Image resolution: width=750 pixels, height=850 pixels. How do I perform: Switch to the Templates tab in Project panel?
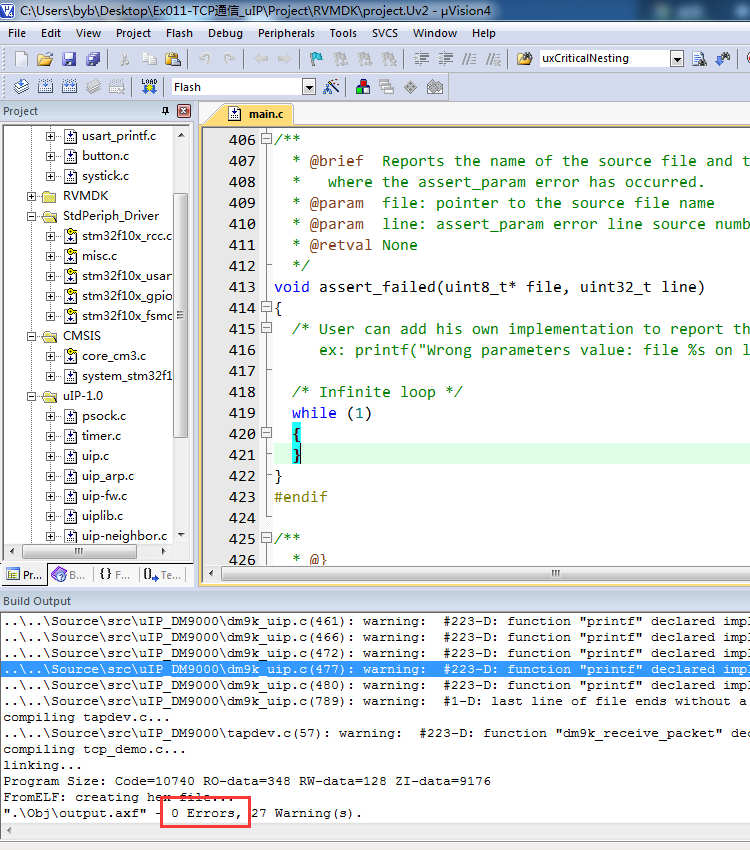click(x=162, y=575)
